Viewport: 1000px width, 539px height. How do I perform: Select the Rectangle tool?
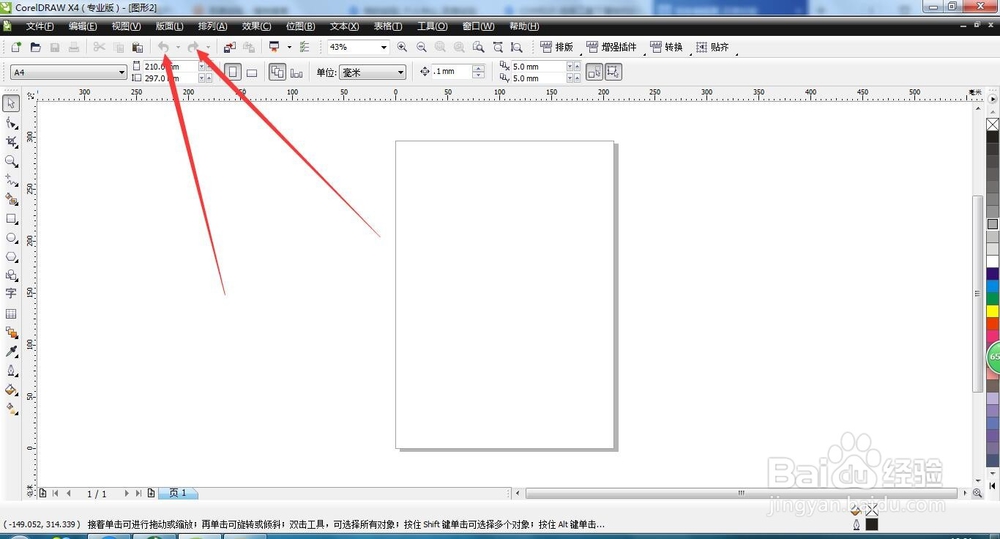[11, 219]
